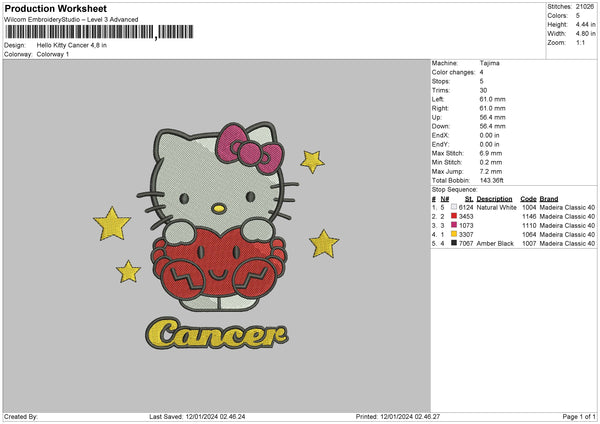Image resolution: width=600 pixels, height=424 pixels.
Task: Select the design name Hello Kitty Cancer 4,8 in
Action: pyautogui.click(x=72, y=45)
